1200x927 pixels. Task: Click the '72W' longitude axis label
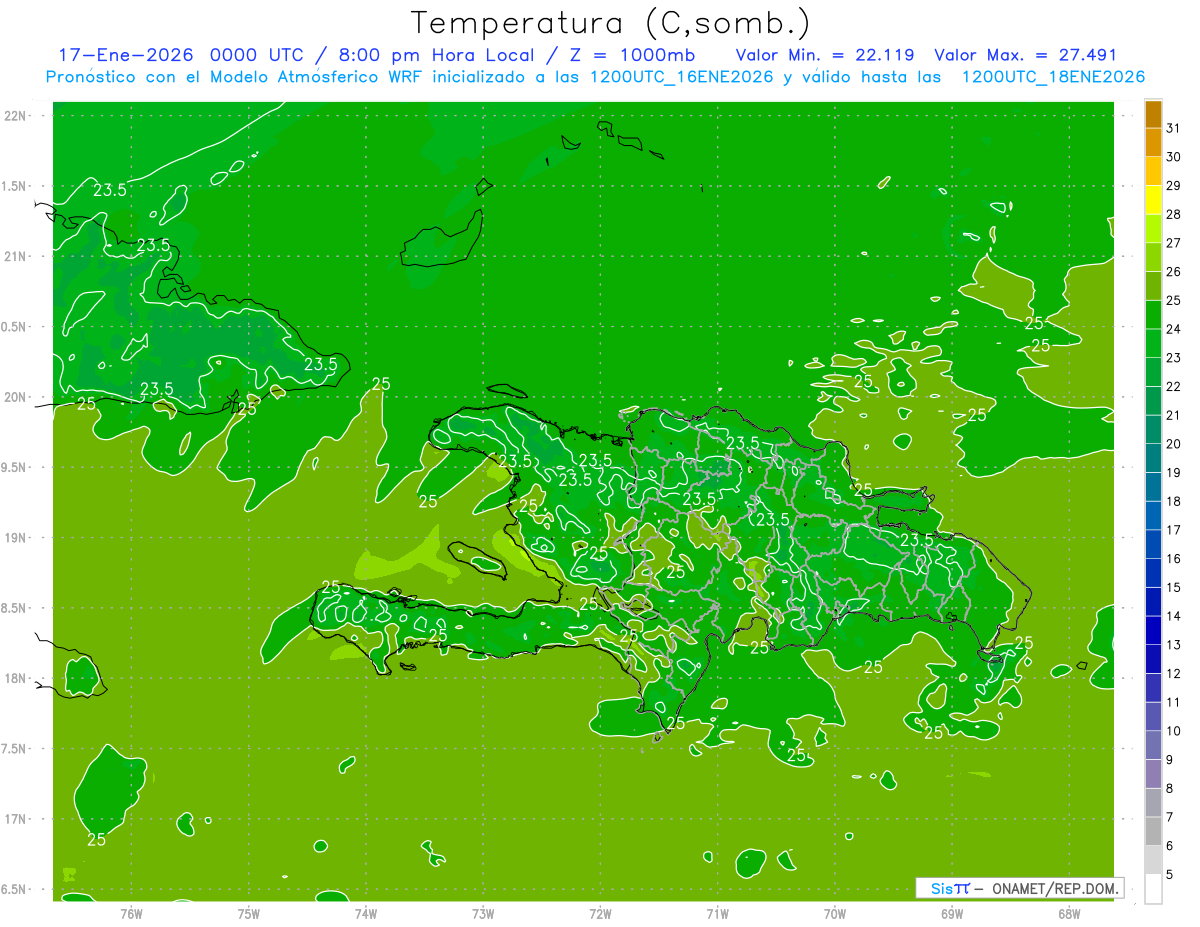coord(600,913)
